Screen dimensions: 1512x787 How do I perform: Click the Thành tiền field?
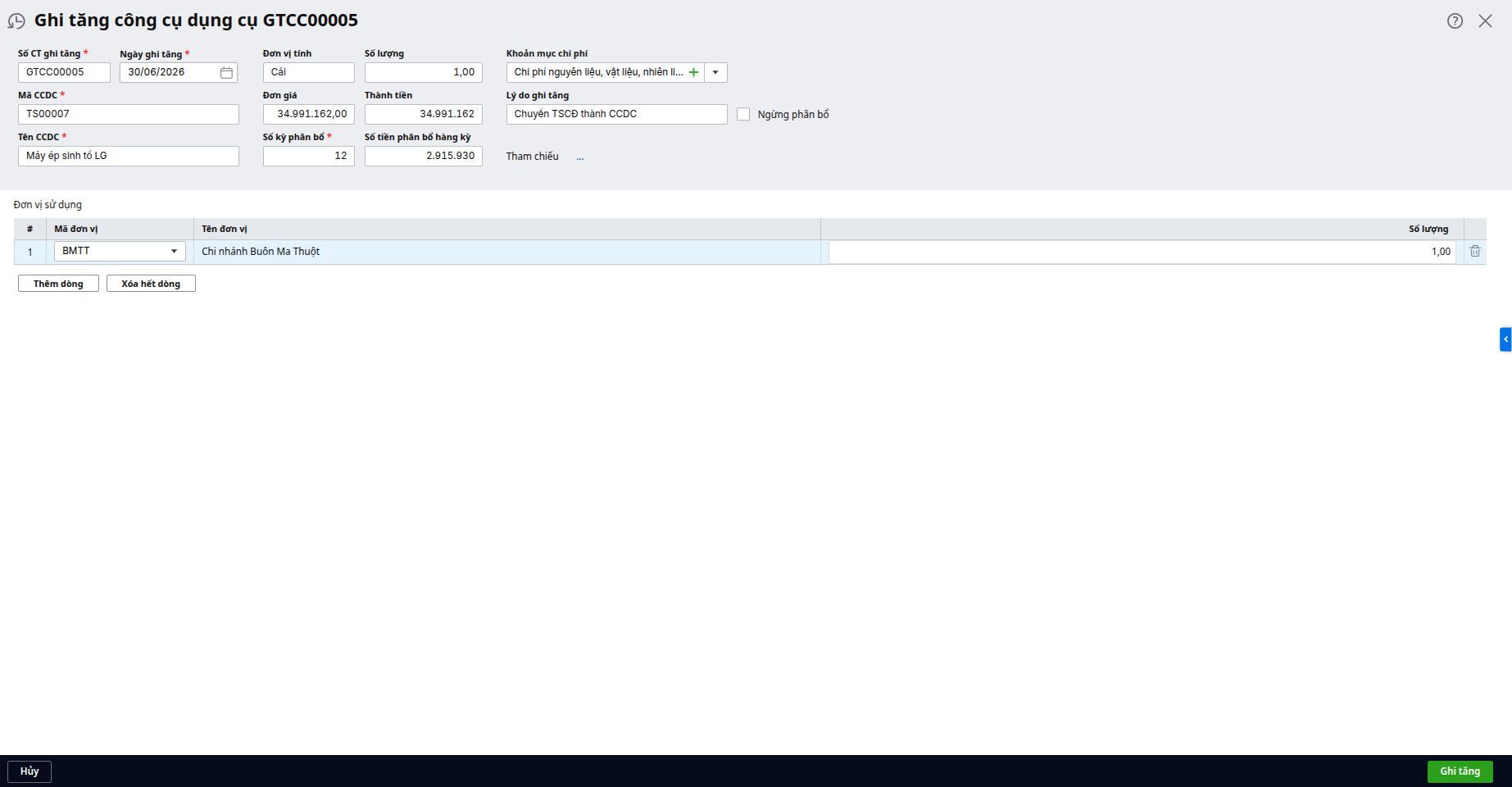(423, 114)
